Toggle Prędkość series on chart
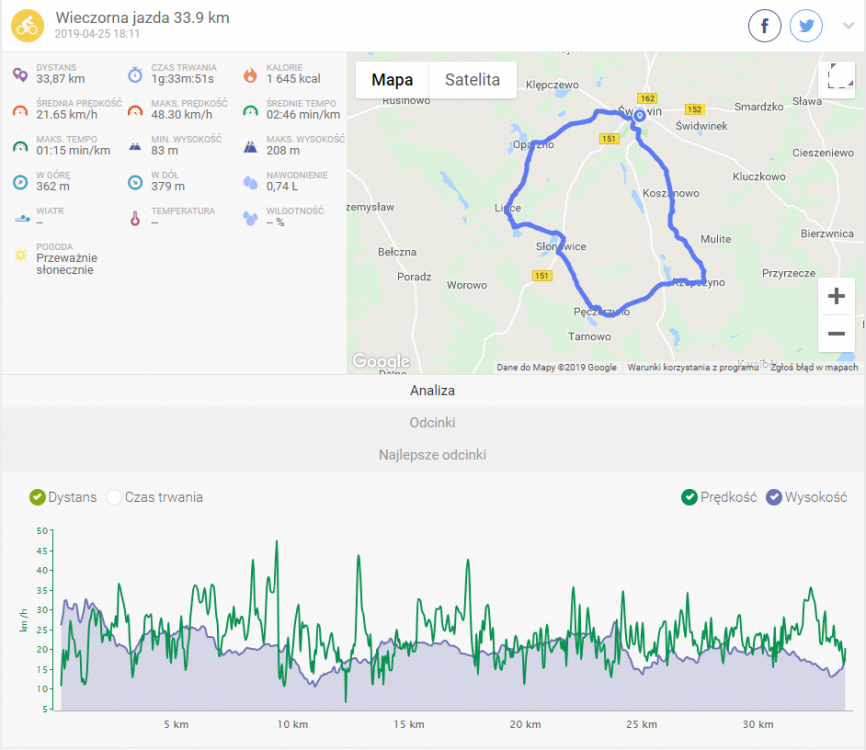This screenshot has height=750, width=866. pos(689,497)
